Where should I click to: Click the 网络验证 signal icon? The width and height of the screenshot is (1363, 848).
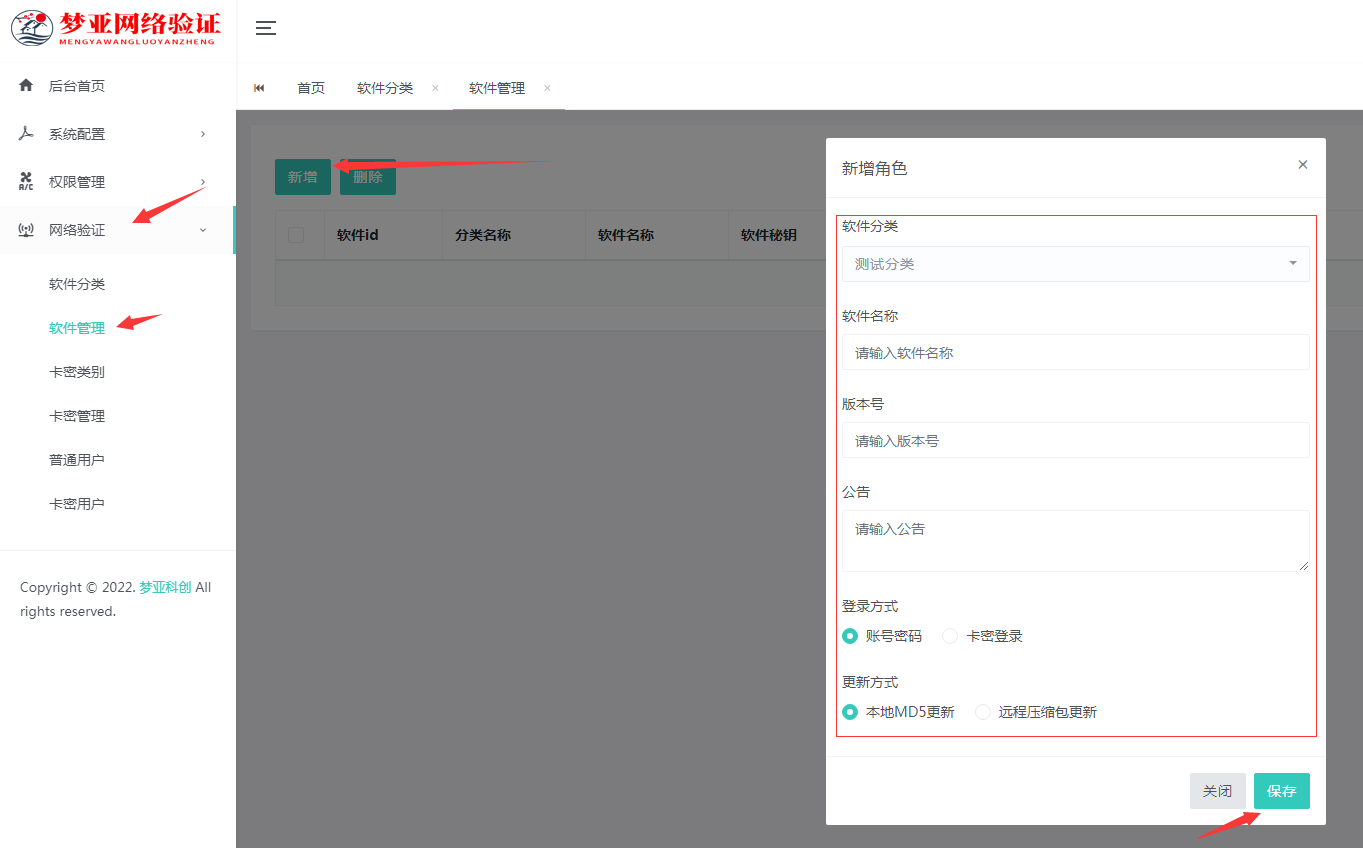coord(25,229)
